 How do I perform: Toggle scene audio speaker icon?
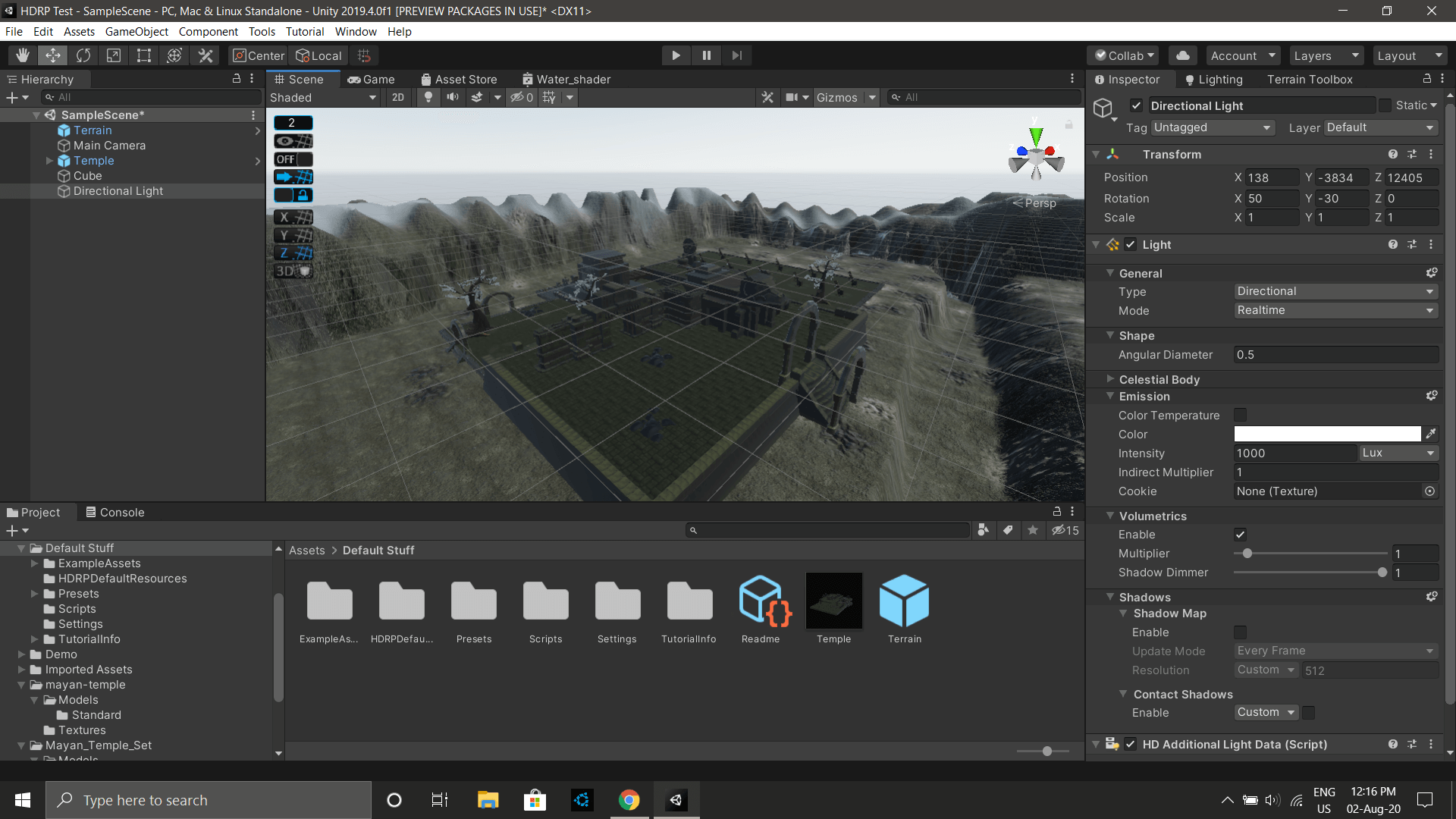point(453,97)
